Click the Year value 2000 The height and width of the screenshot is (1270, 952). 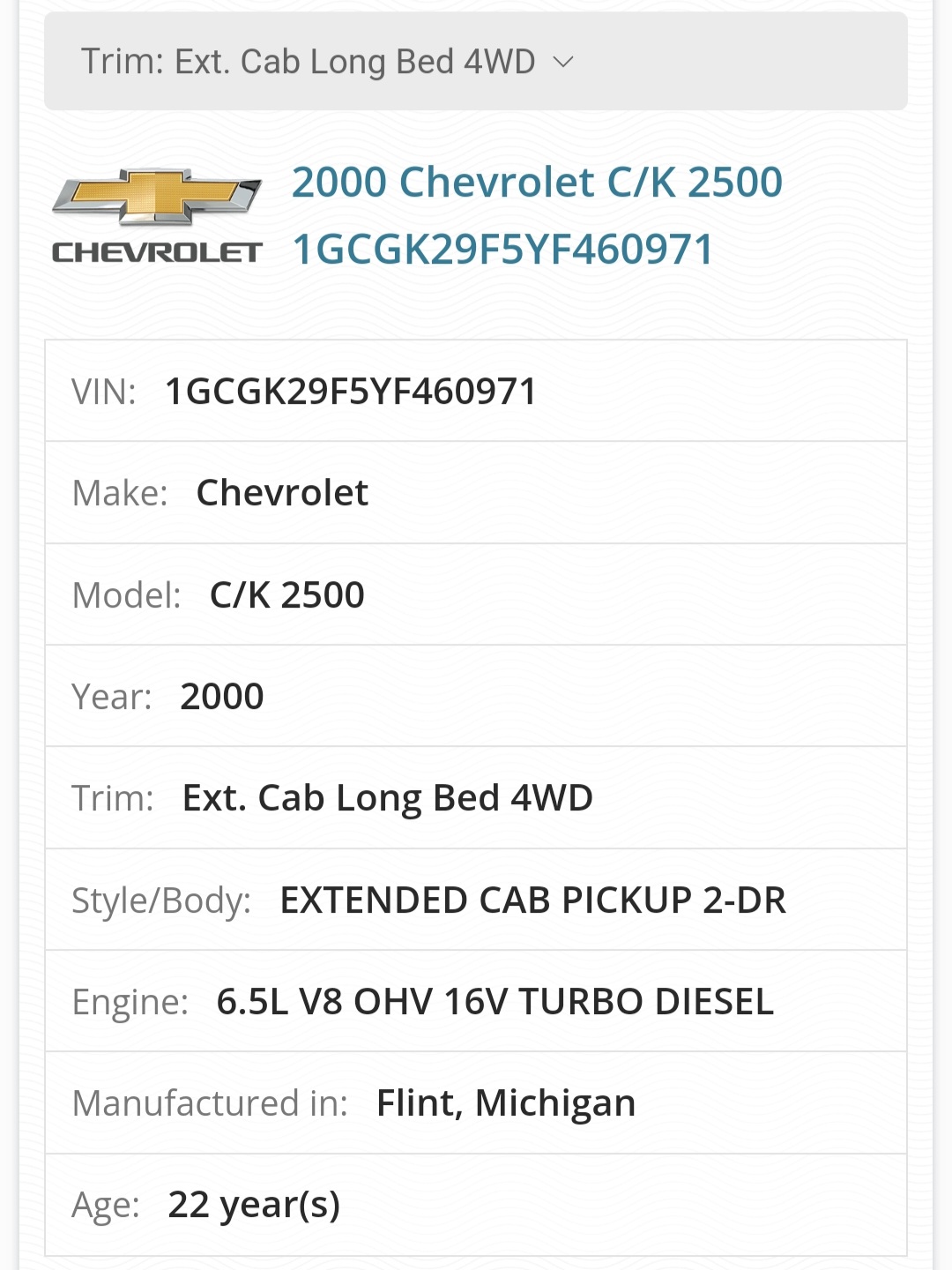[x=222, y=697]
